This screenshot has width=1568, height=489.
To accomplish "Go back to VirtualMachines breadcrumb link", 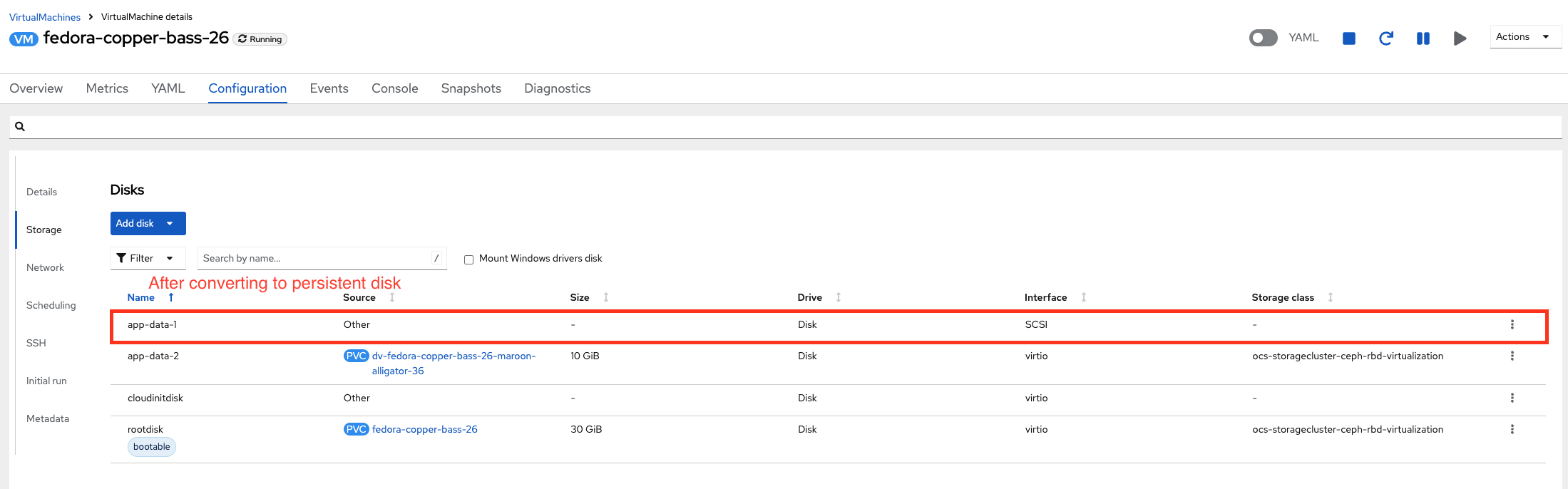I will click(45, 17).
